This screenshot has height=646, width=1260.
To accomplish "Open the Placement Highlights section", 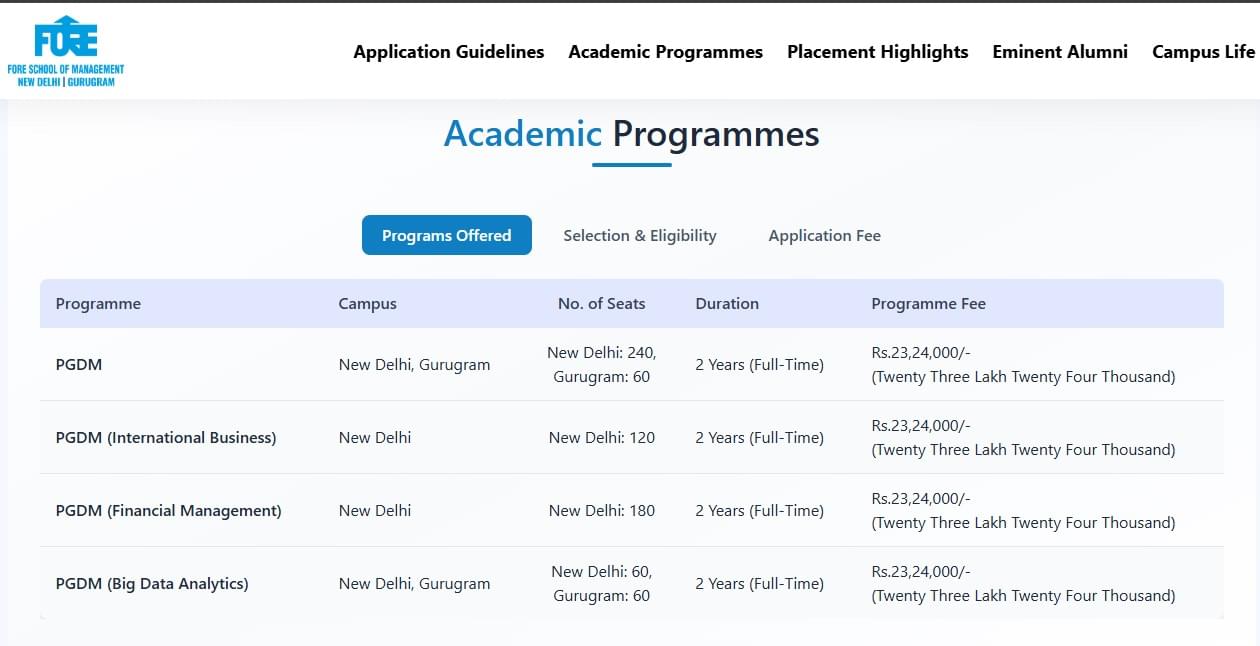I will (877, 51).
